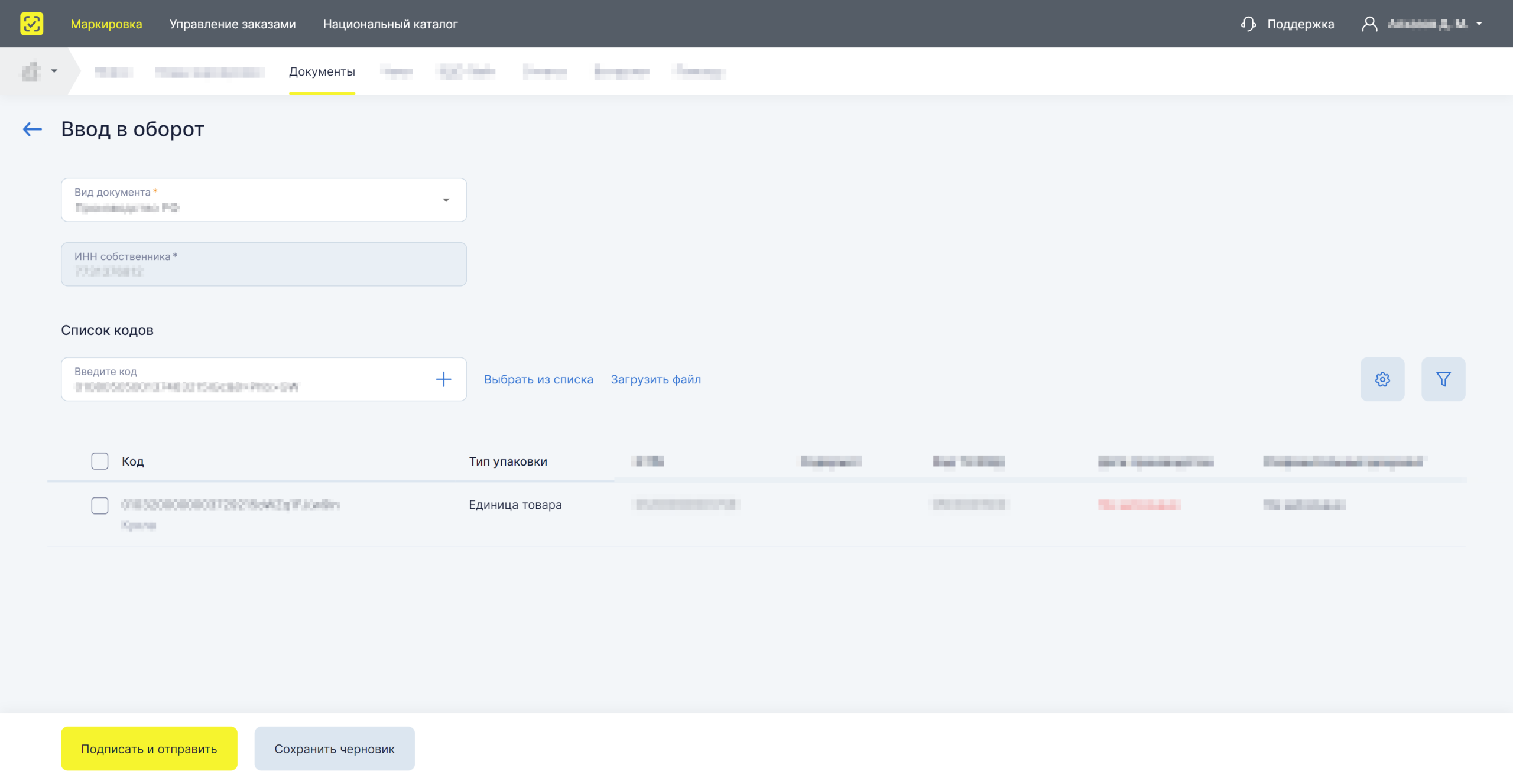Go back using the blue arrow

tap(33, 129)
